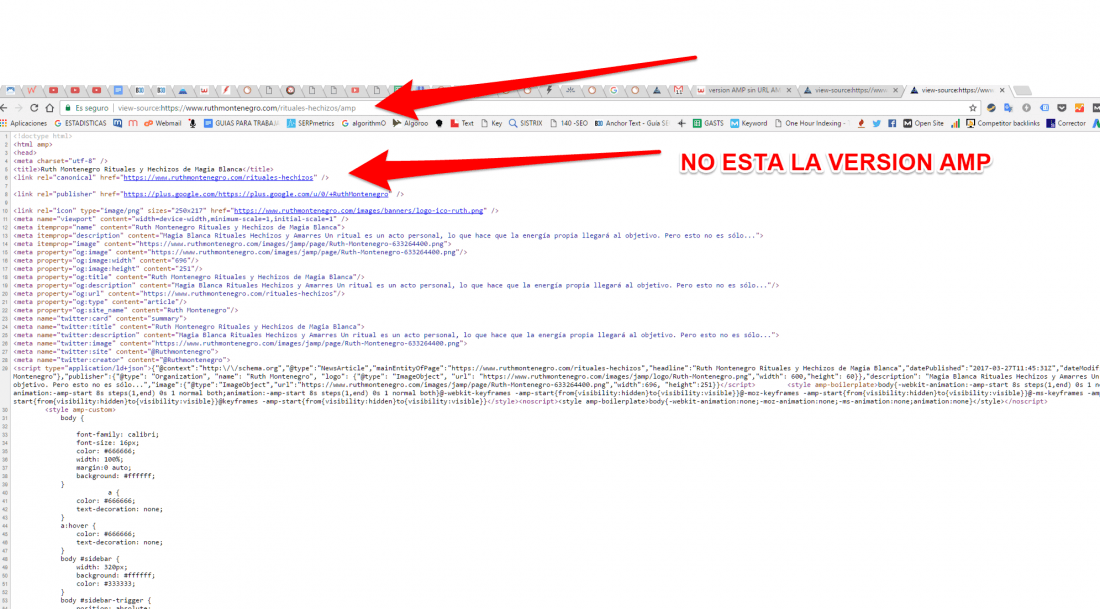
Task: Open the 140 -SEO bookmark
Action: point(569,123)
